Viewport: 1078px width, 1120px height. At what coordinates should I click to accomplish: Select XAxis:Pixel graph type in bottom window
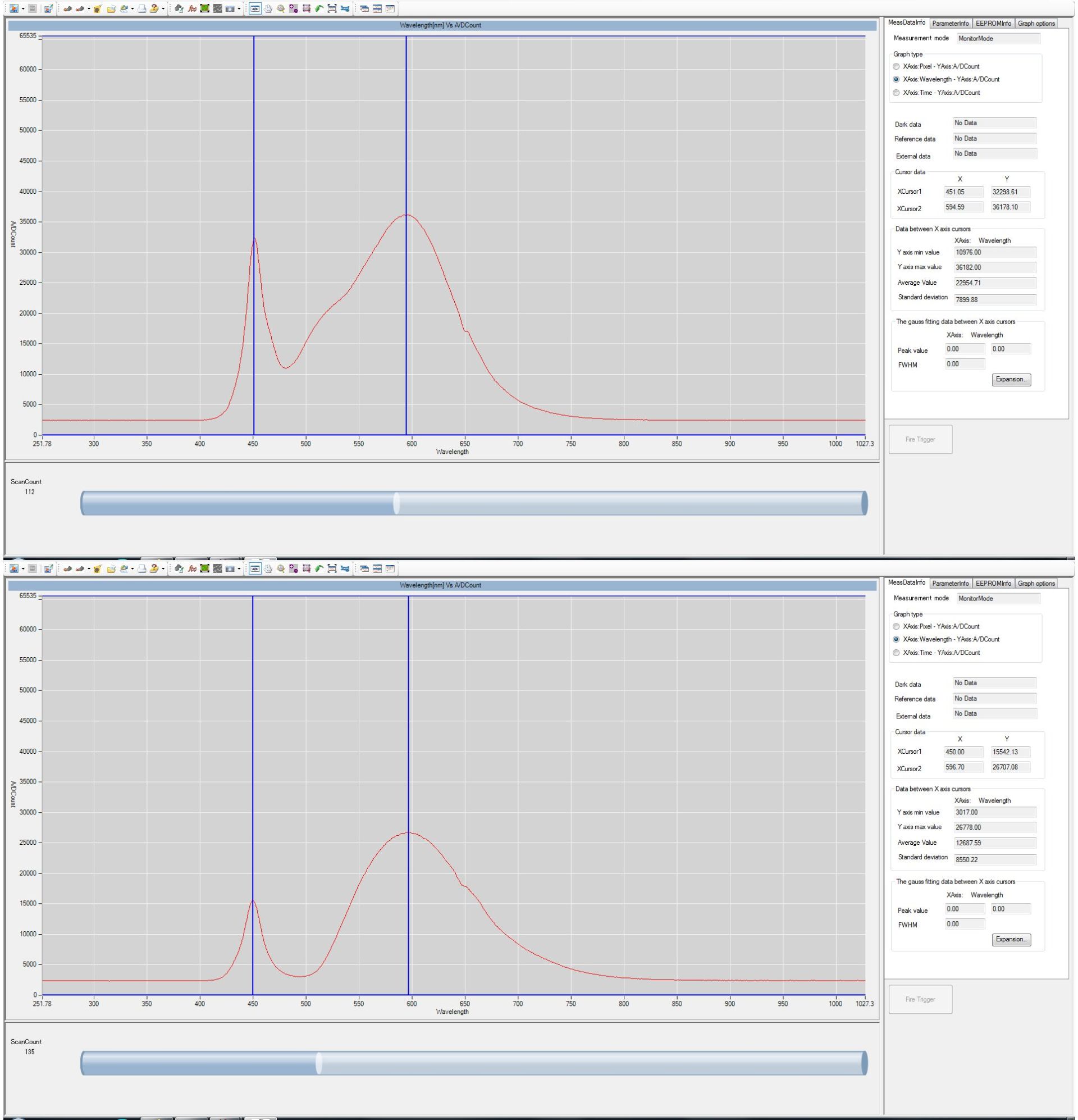pos(896,626)
